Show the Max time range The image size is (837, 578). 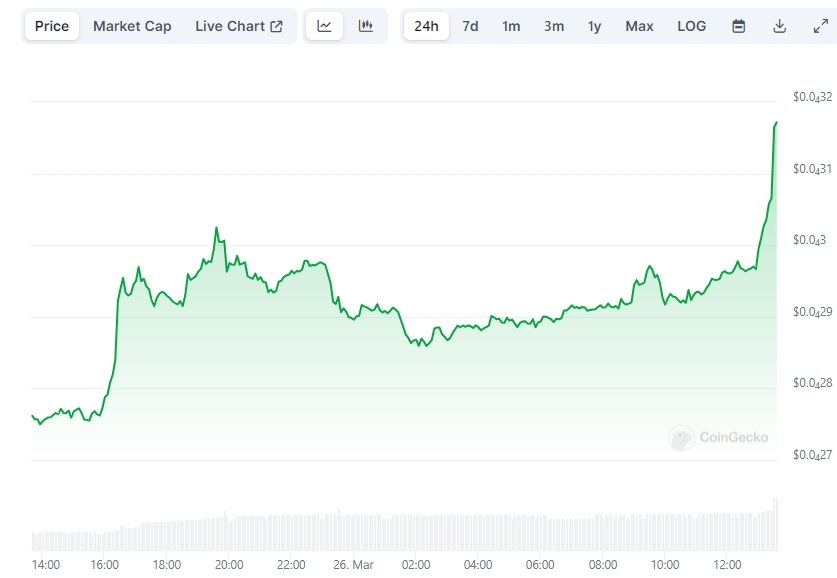pos(639,26)
